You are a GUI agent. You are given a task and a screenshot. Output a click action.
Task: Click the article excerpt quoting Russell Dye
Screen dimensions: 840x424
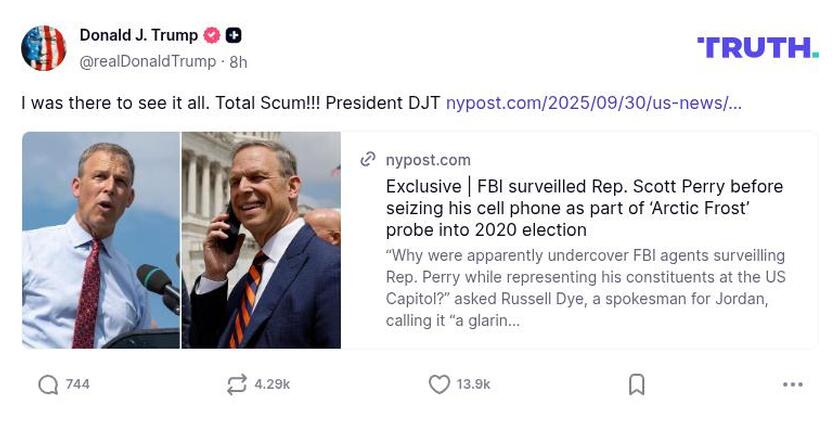coord(585,288)
